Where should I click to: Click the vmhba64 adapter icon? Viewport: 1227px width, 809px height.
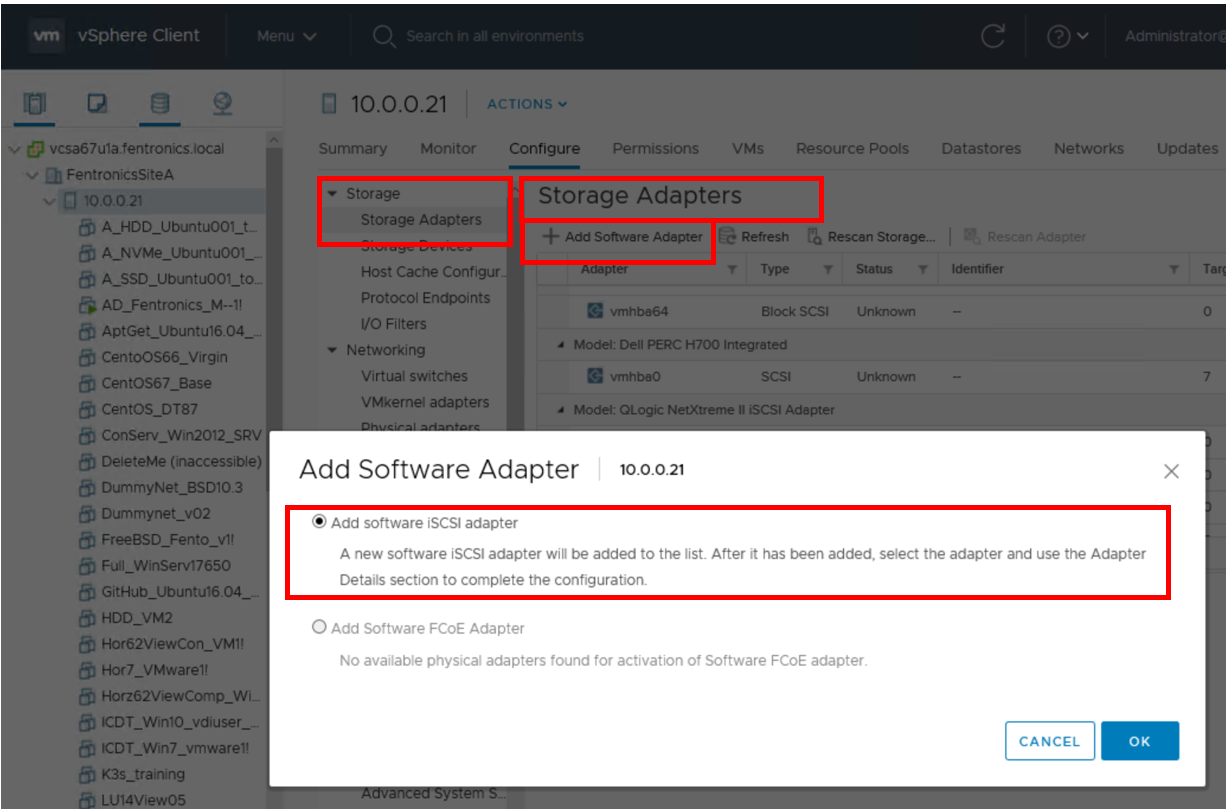[x=594, y=311]
